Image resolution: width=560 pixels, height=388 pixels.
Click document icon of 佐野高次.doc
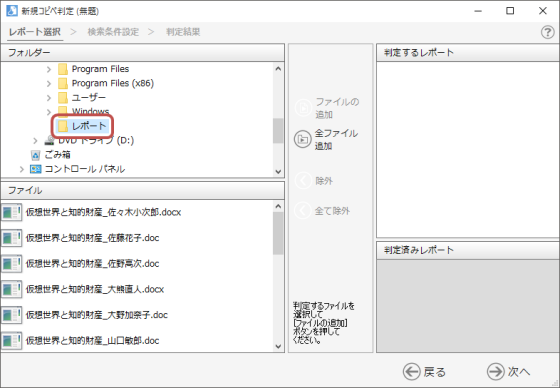point(11,264)
